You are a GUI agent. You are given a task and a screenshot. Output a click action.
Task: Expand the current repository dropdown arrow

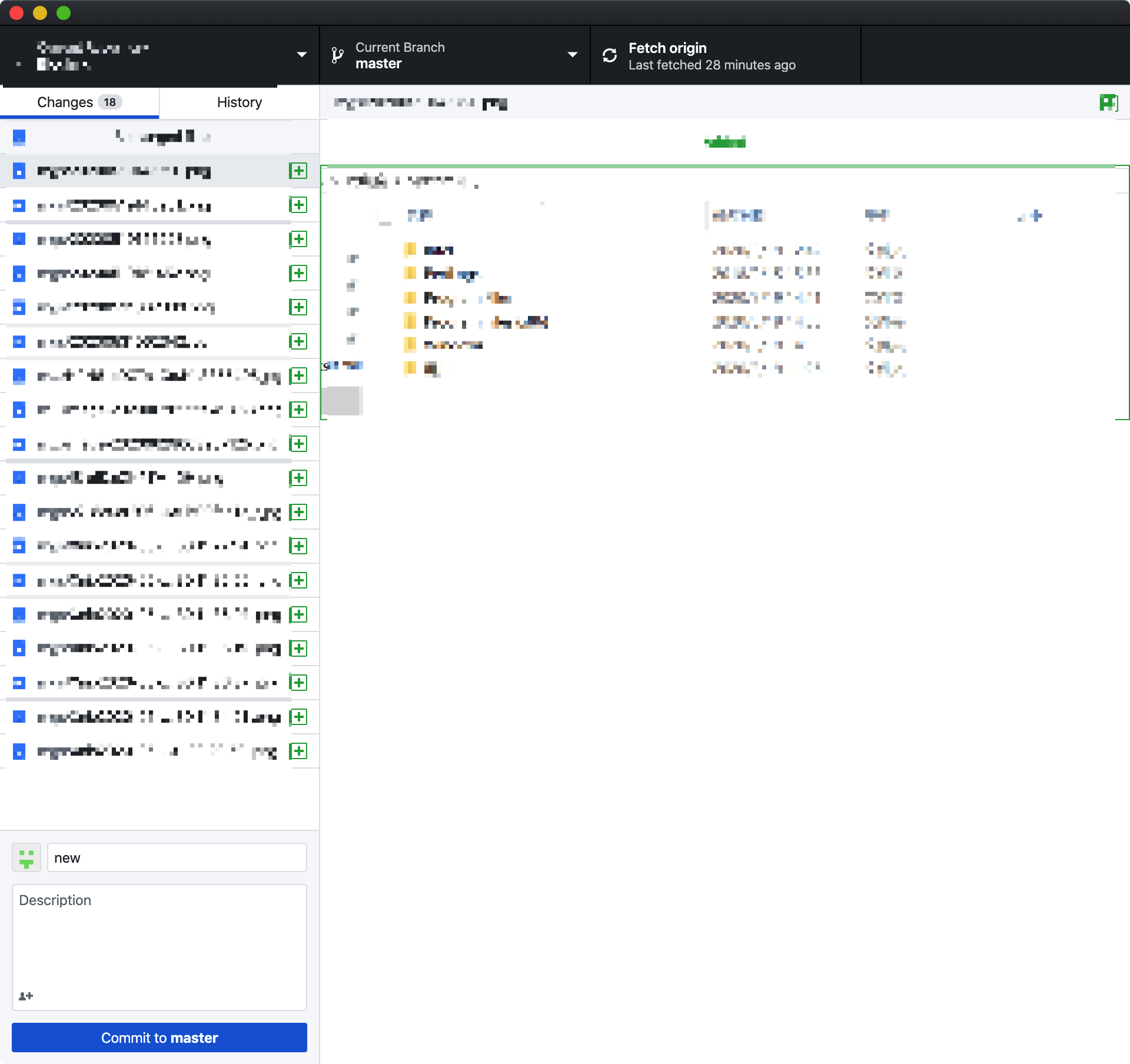coord(301,55)
